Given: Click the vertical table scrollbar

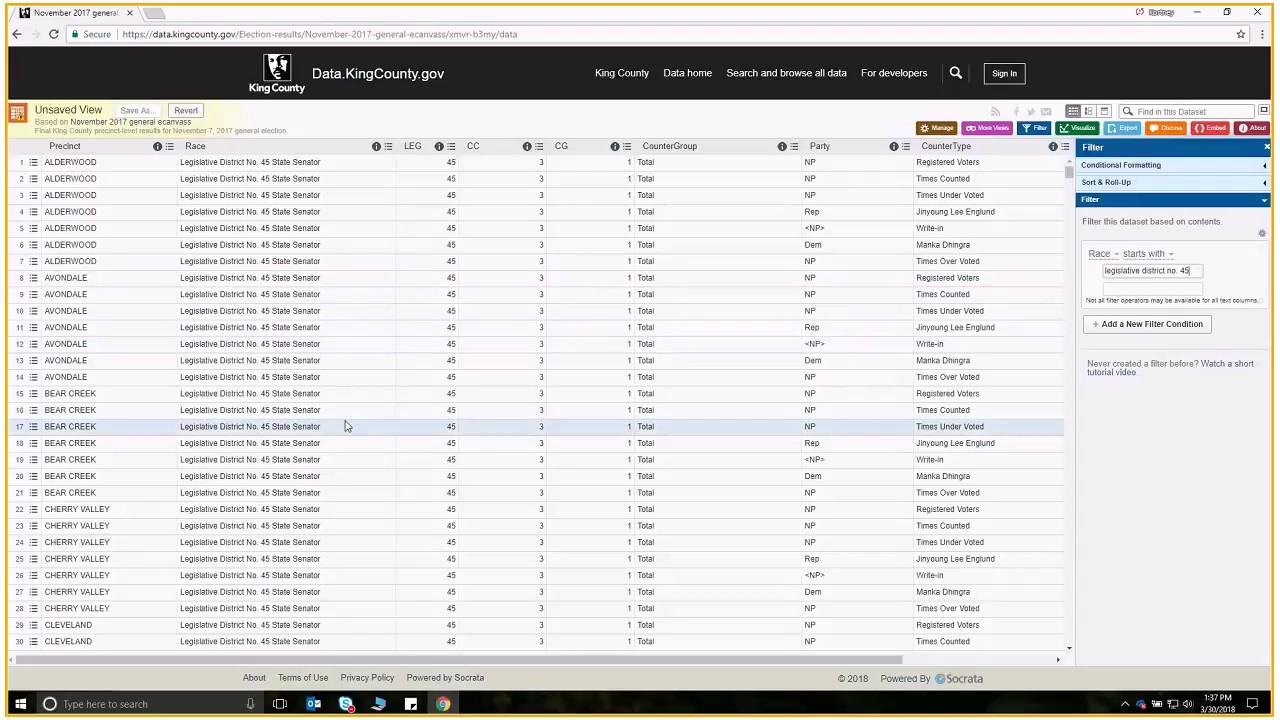Looking at the screenshot, I should [x=1069, y=172].
